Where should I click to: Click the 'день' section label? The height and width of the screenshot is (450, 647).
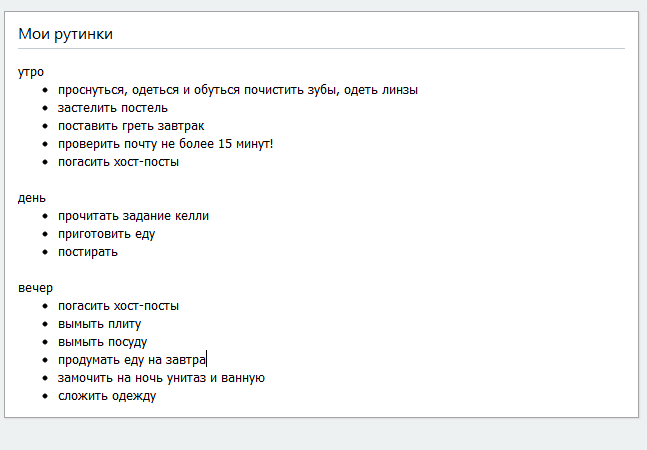point(32,198)
